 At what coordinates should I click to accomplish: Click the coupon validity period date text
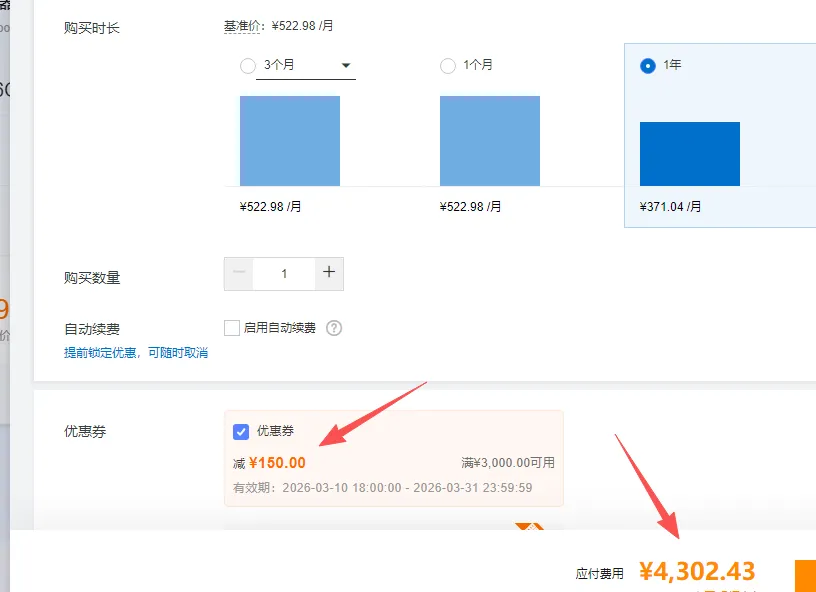coord(382,488)
